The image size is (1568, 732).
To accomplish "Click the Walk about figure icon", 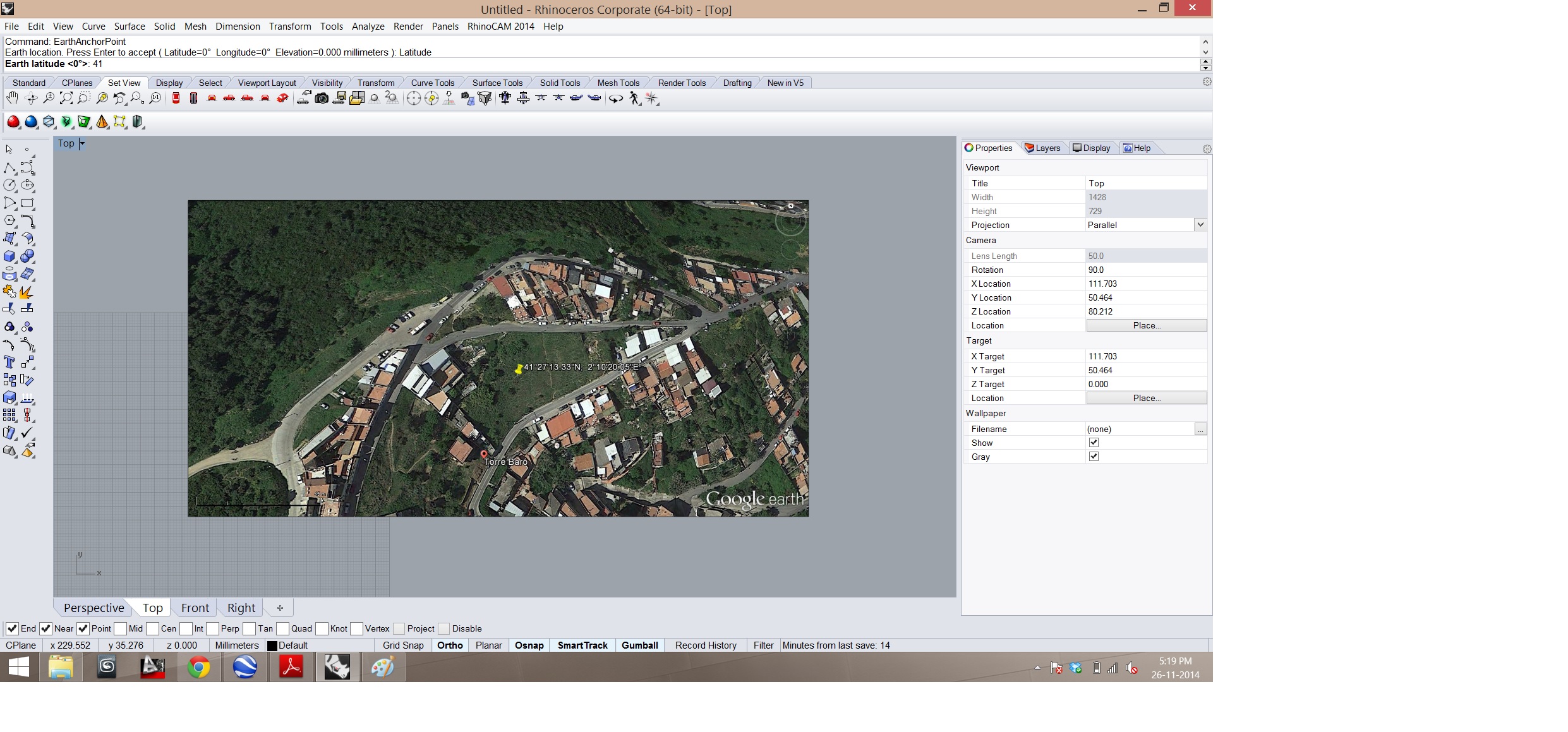I will 634,98.
